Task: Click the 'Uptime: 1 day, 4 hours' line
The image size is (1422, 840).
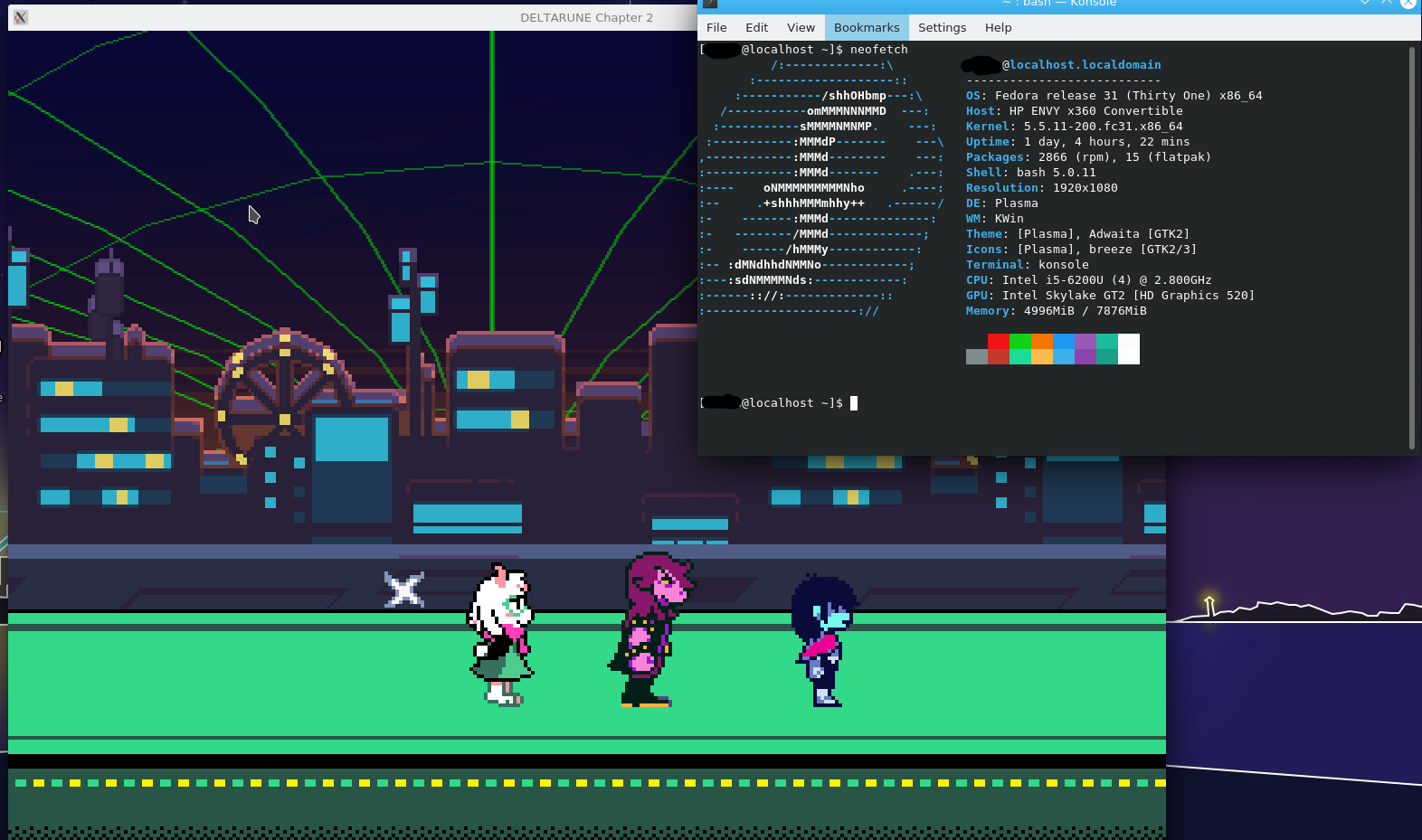Action: [1077, 142]
